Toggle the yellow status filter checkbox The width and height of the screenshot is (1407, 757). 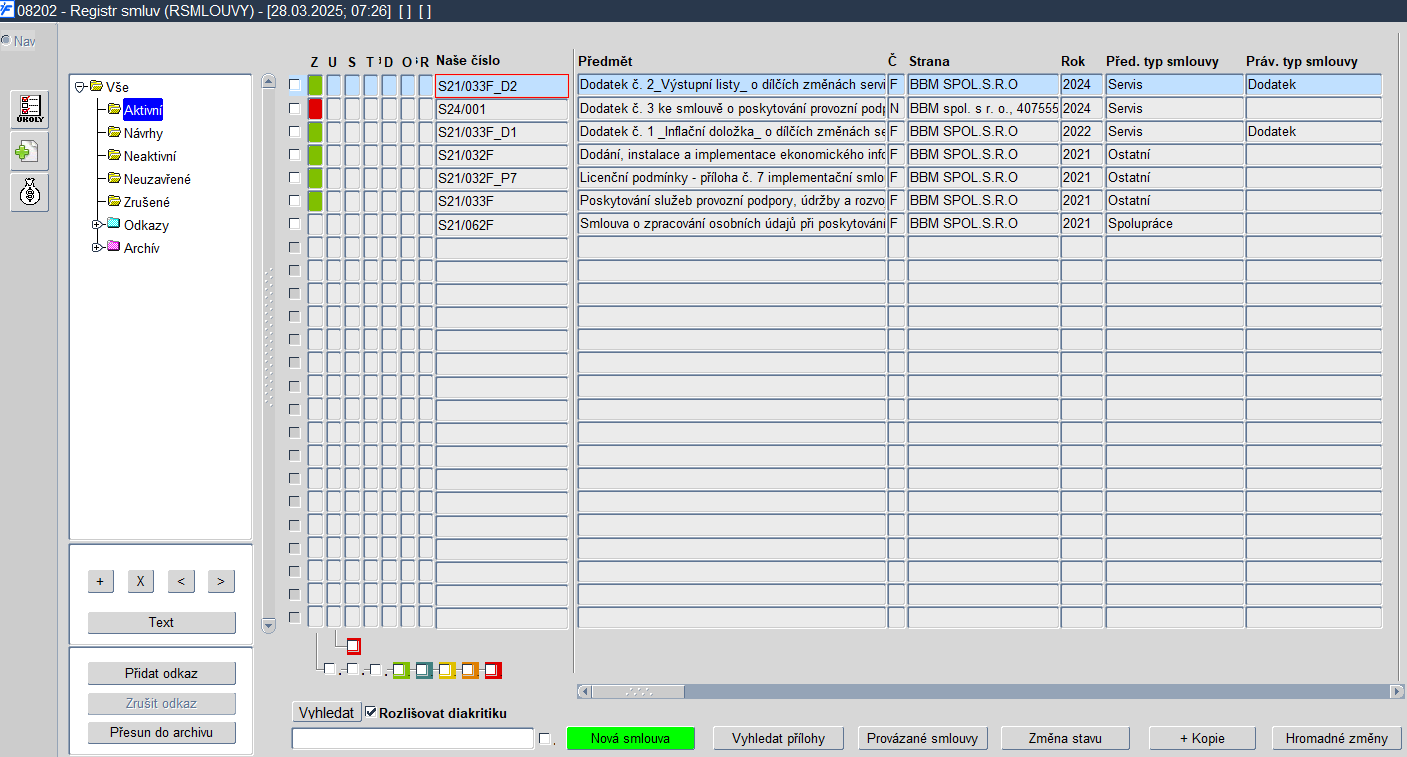pyautogui.click(x=447, y=670)
